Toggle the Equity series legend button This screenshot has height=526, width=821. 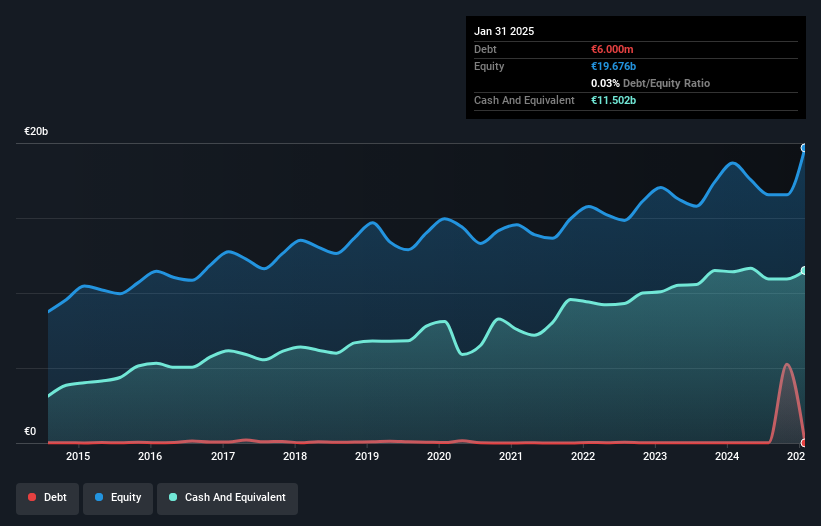tap(118, 498)
